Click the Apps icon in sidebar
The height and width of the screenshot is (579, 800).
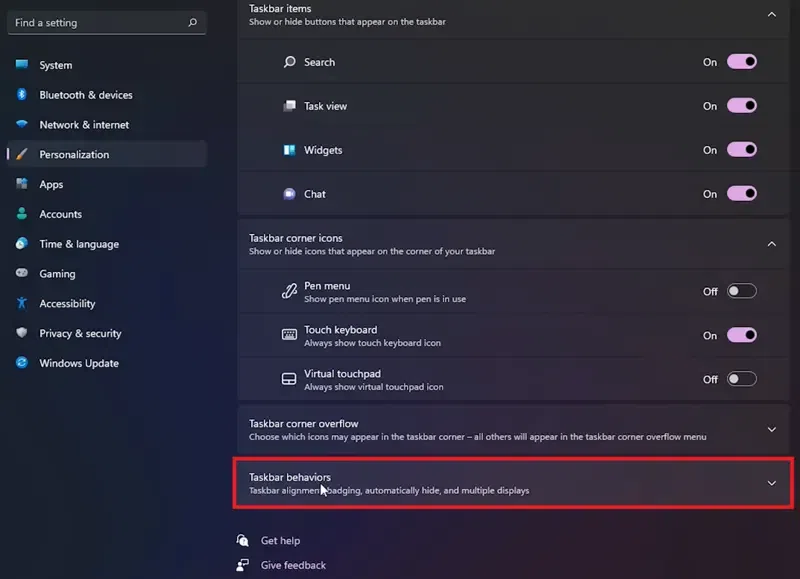[21, 184]
